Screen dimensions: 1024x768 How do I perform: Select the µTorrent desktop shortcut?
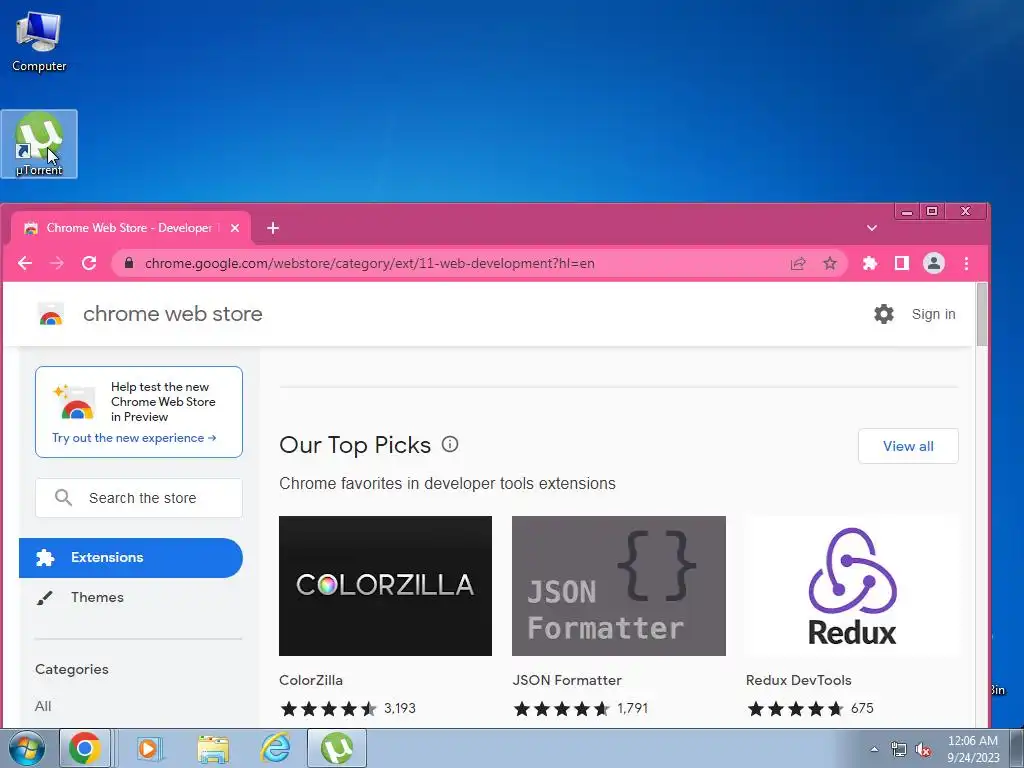tap(39, 144)
